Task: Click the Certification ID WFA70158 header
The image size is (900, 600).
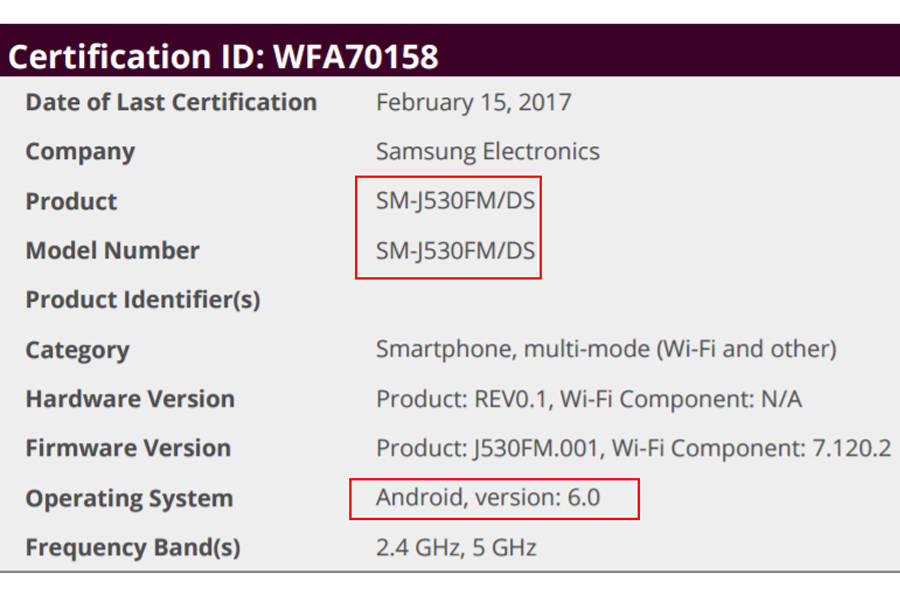Action: coord(223,57)
